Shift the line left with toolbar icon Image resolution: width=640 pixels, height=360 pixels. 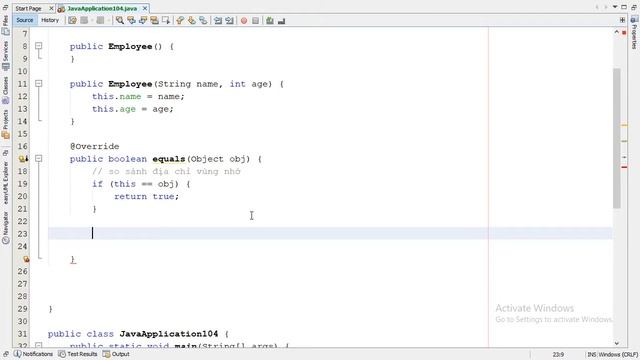point(218,20)
